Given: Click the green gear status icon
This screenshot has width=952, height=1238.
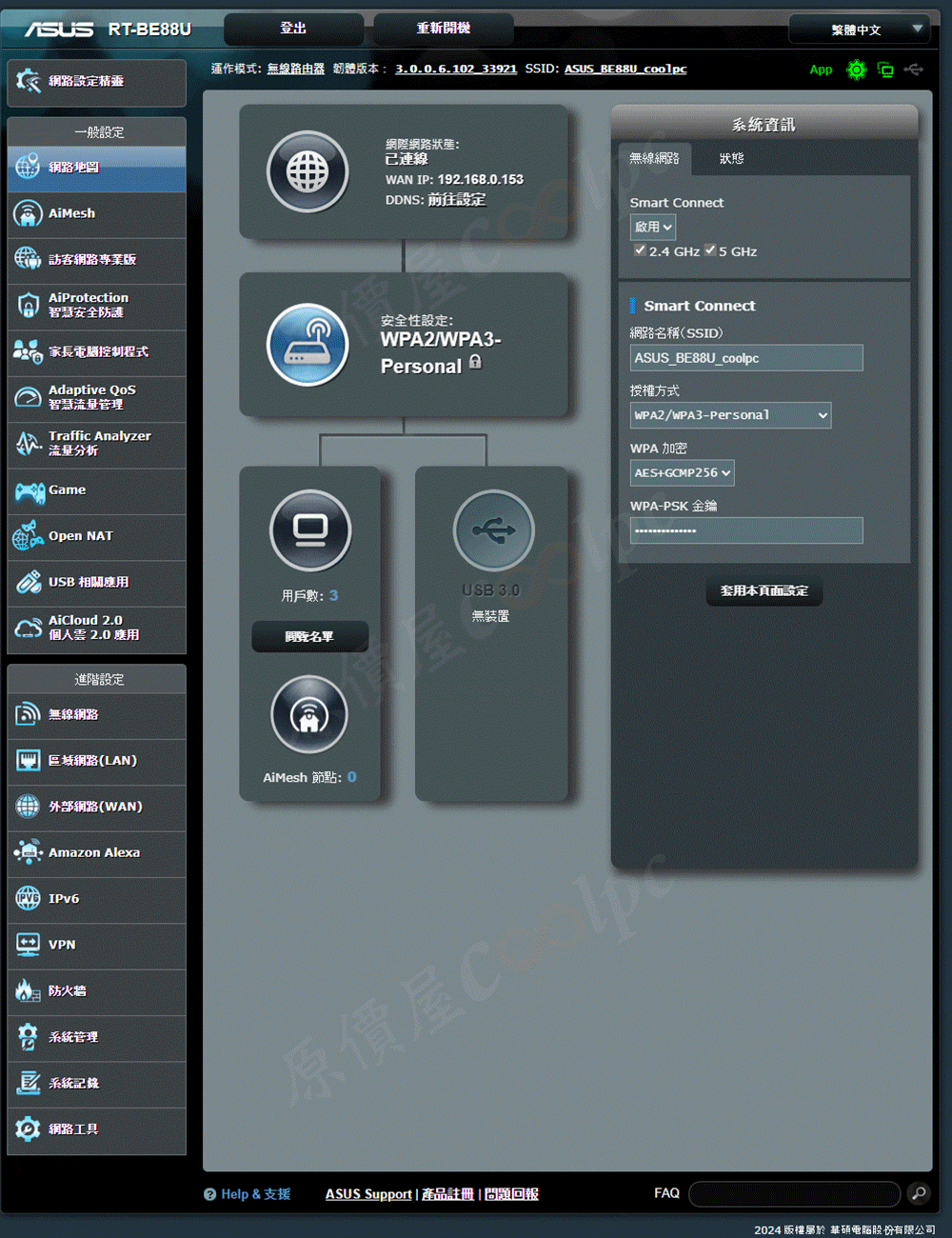Looking at the screenshot, I should [857, 70].
